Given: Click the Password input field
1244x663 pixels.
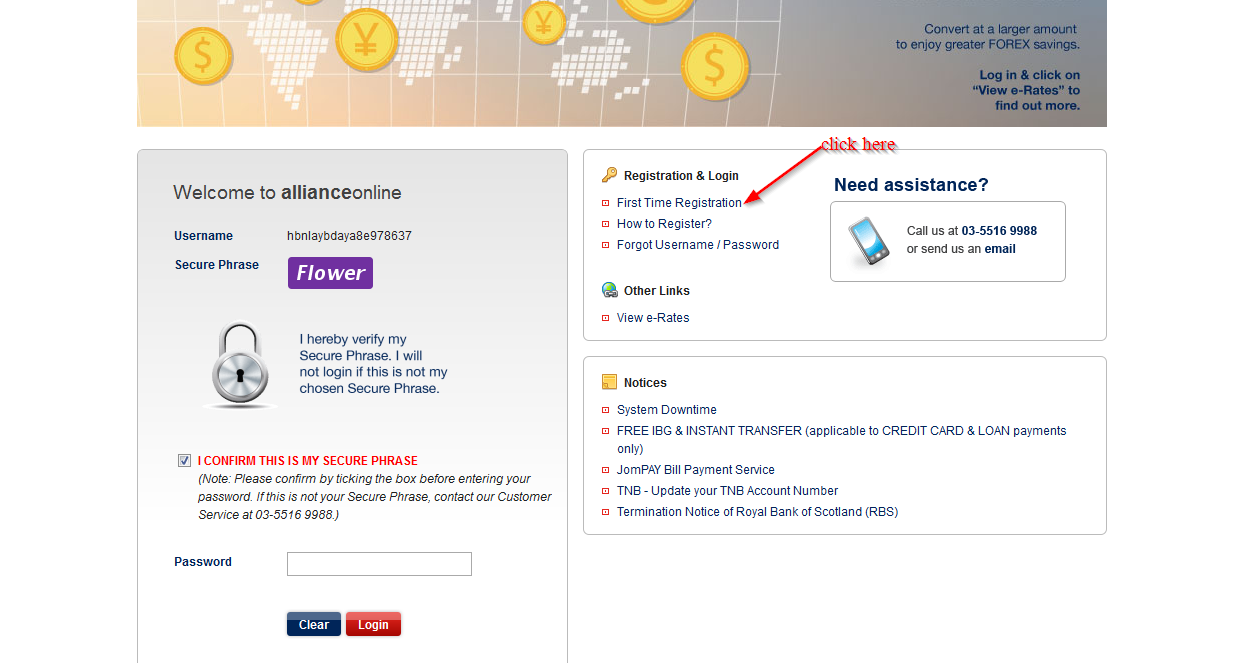Looking at the screenshot, I should [379, 564].
